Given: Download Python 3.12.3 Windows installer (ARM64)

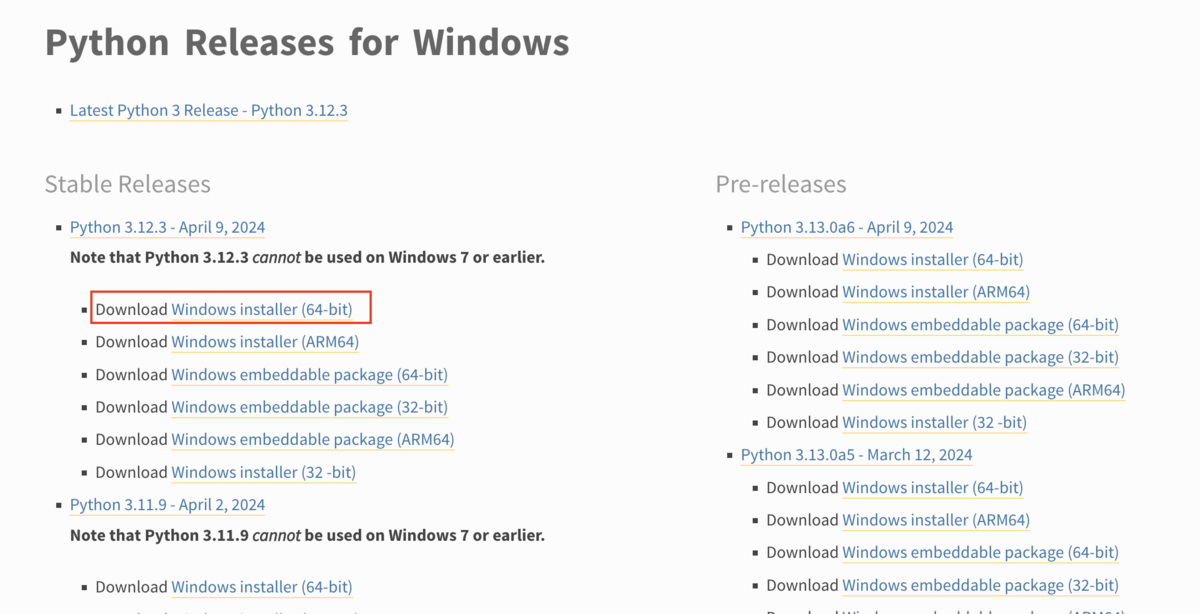Looking at the screenshot, I should tap(265, 342).
